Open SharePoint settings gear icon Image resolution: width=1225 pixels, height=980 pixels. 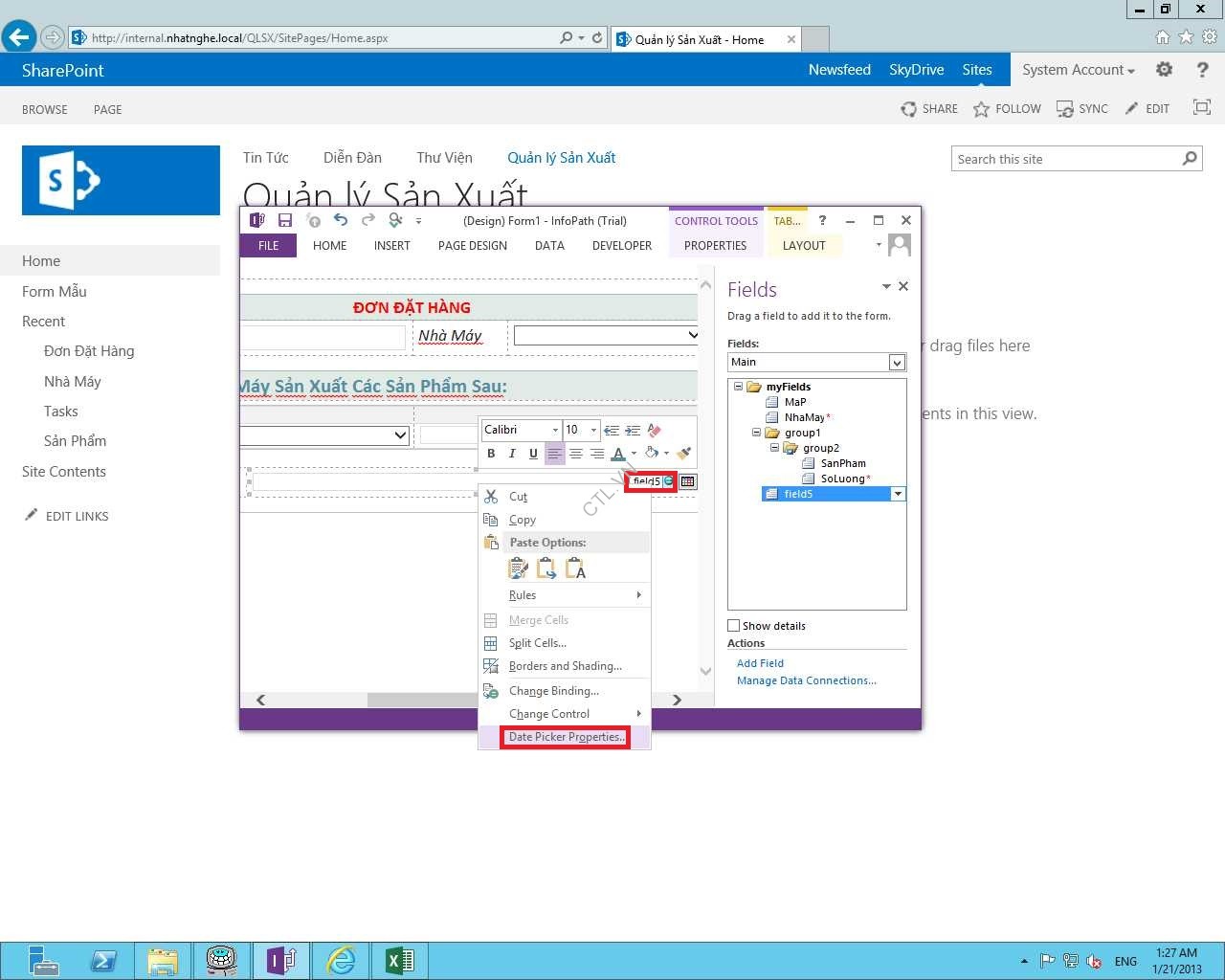pyautogui.click(x=1164, y=70)
